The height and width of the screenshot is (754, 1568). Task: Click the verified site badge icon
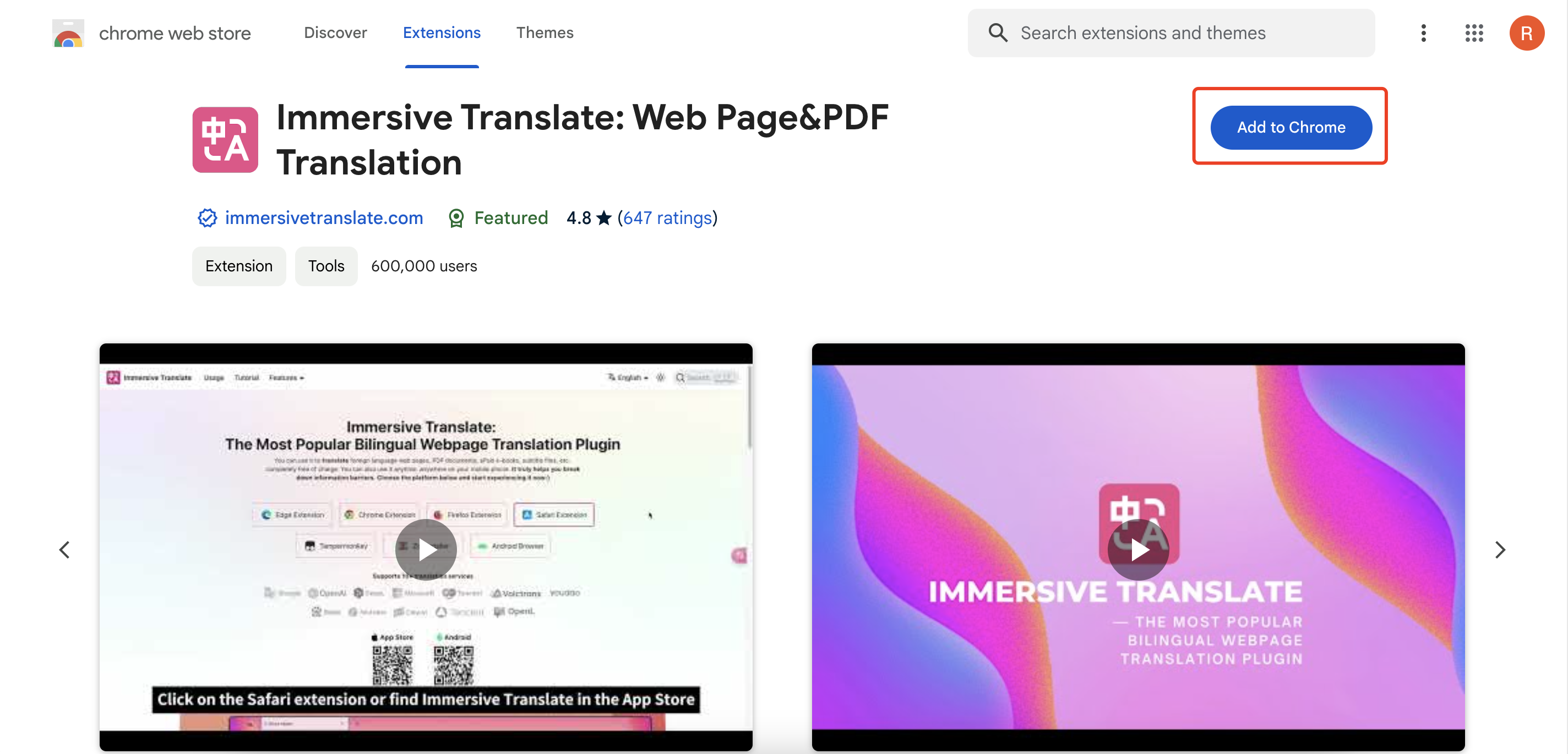[x=206, y=217]
